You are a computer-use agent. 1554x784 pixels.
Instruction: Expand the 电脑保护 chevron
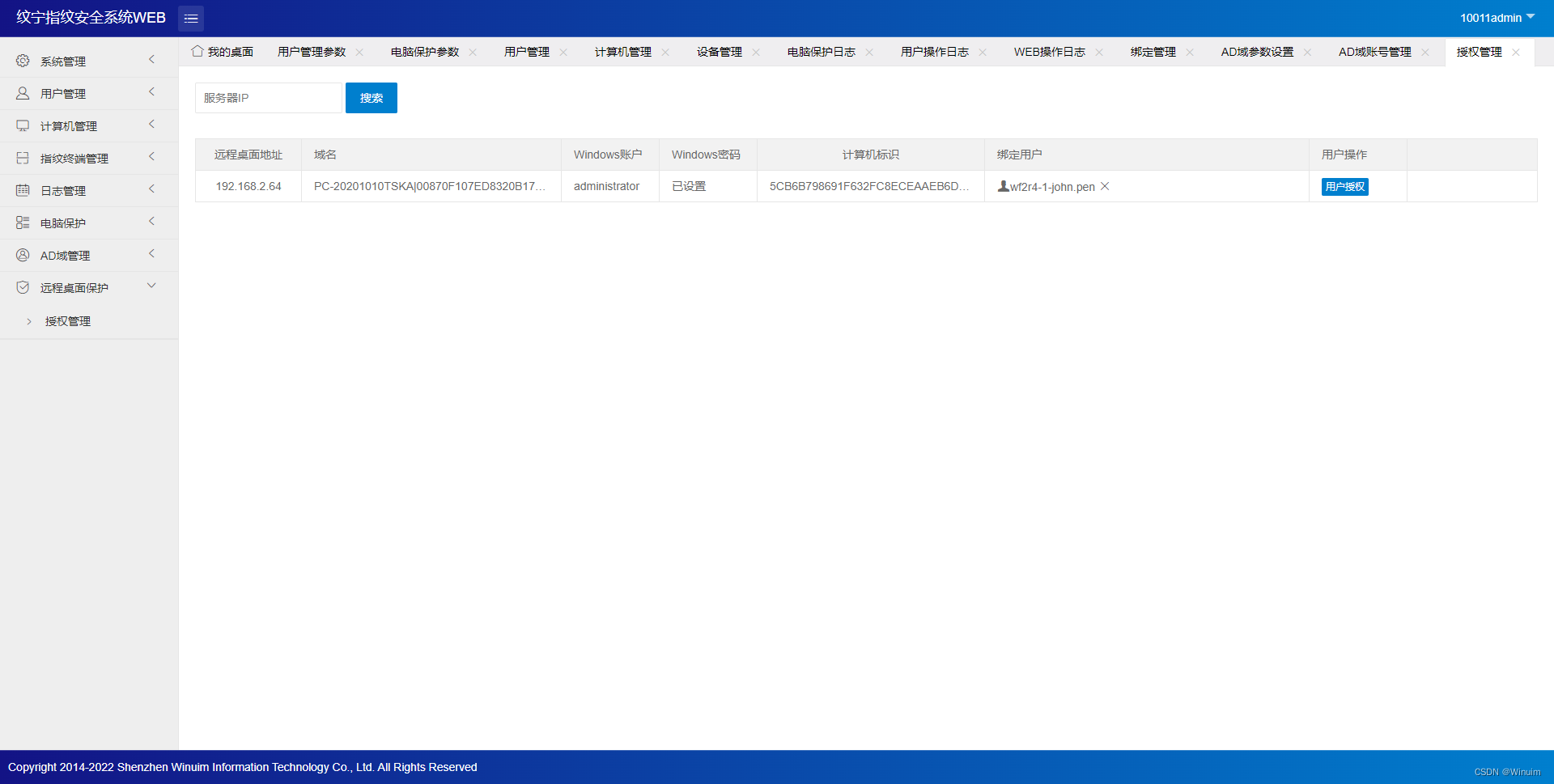(x=151, y=222)
